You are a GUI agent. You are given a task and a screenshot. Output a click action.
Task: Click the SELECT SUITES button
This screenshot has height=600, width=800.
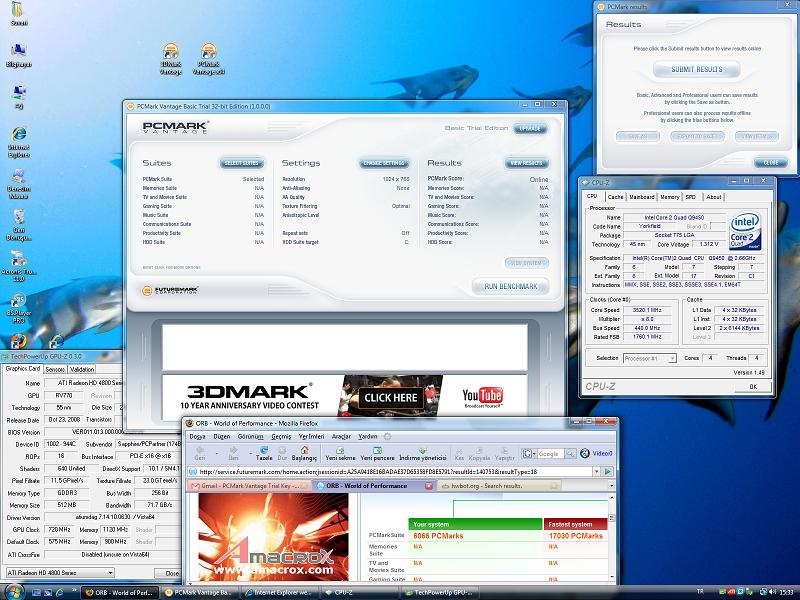point(242,163)
